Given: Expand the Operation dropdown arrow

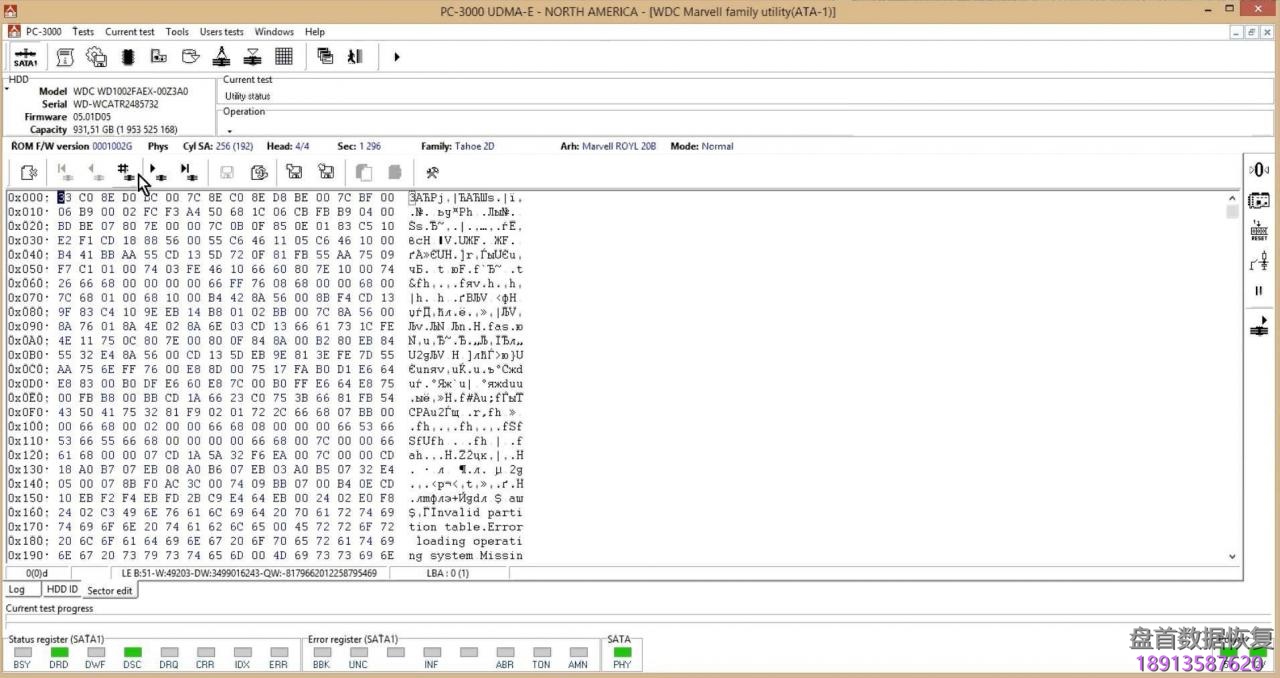Looking at the screenshot, I should click(229, 131).
